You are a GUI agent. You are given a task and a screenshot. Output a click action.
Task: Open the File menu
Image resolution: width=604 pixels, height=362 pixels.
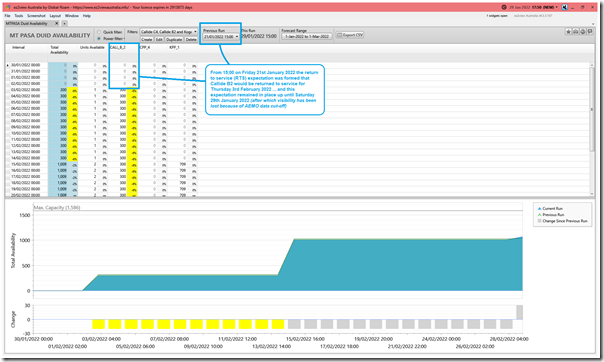7,16
